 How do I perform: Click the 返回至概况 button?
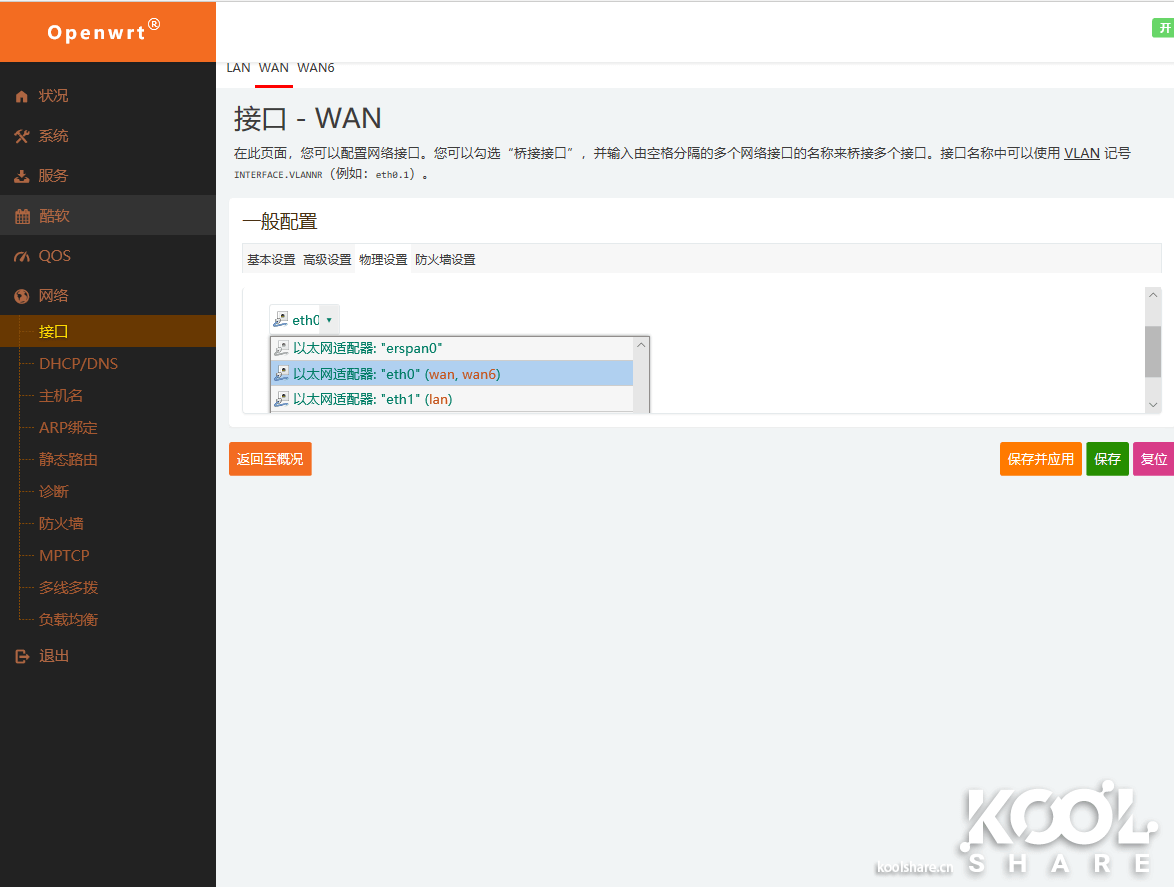(x=270, y=459)
